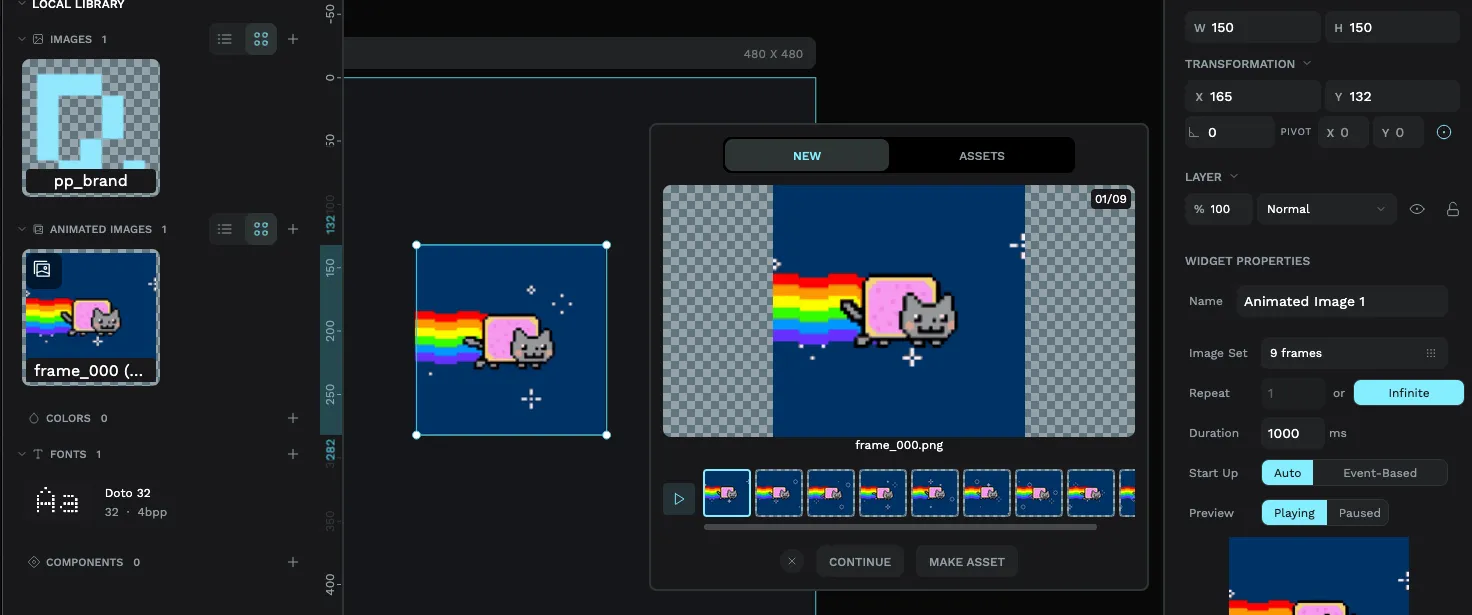This screenshot has width=1472, height=615.
Task: Switch Images section to grid view
Action: click(261, 39)
